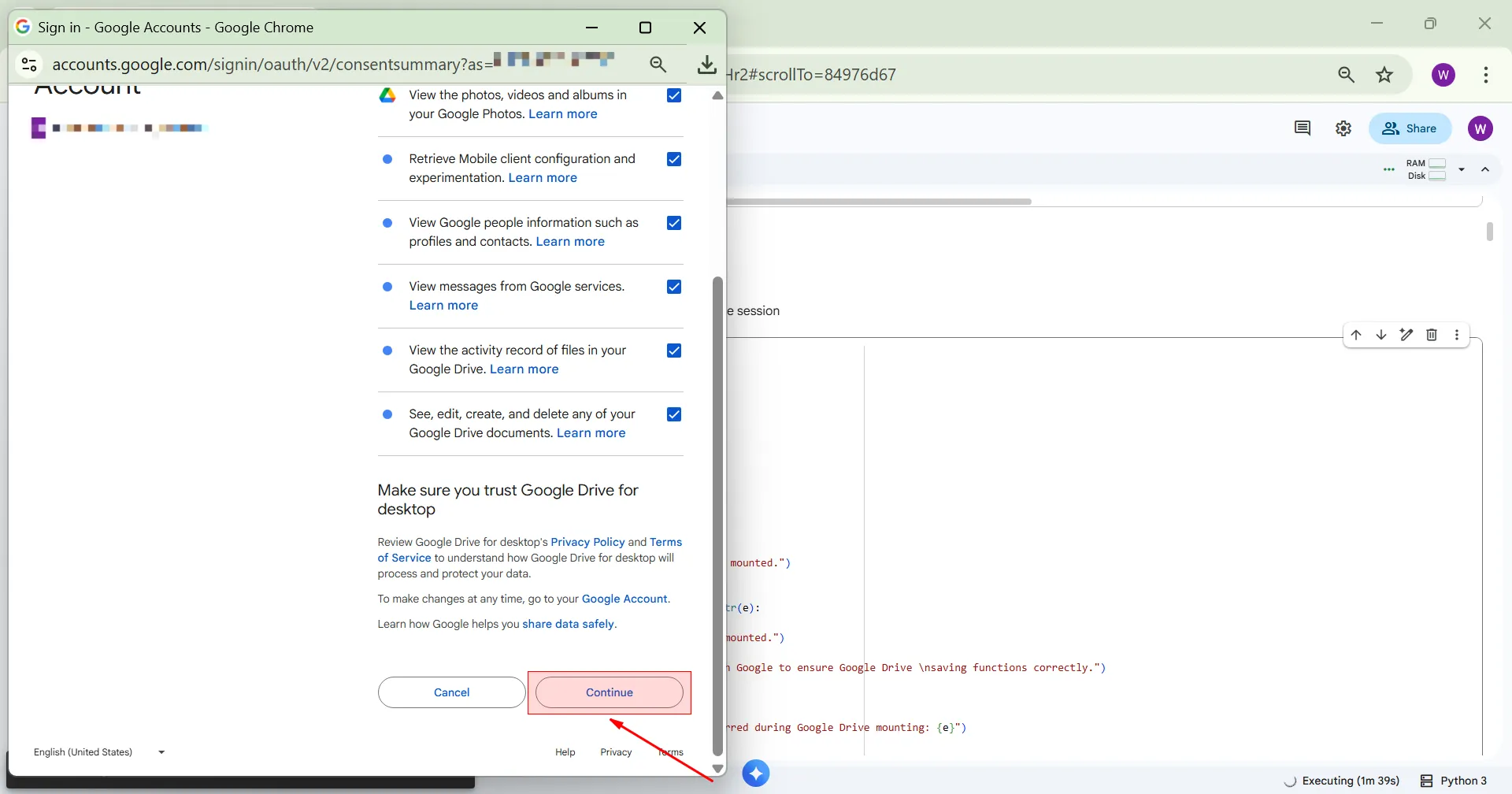Open the Chrome three-dot menu

[1486, 75]
